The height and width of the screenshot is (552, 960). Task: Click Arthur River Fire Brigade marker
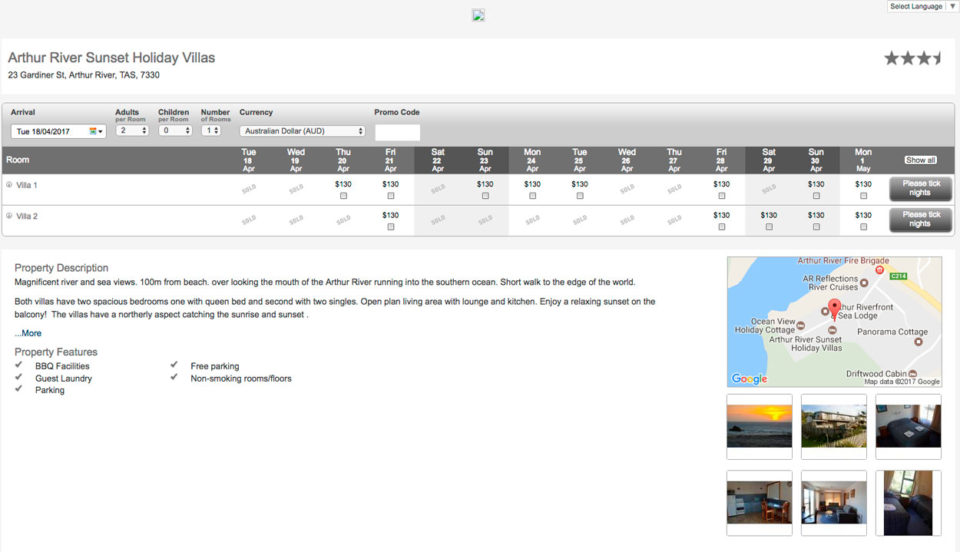tap(879, 269)
